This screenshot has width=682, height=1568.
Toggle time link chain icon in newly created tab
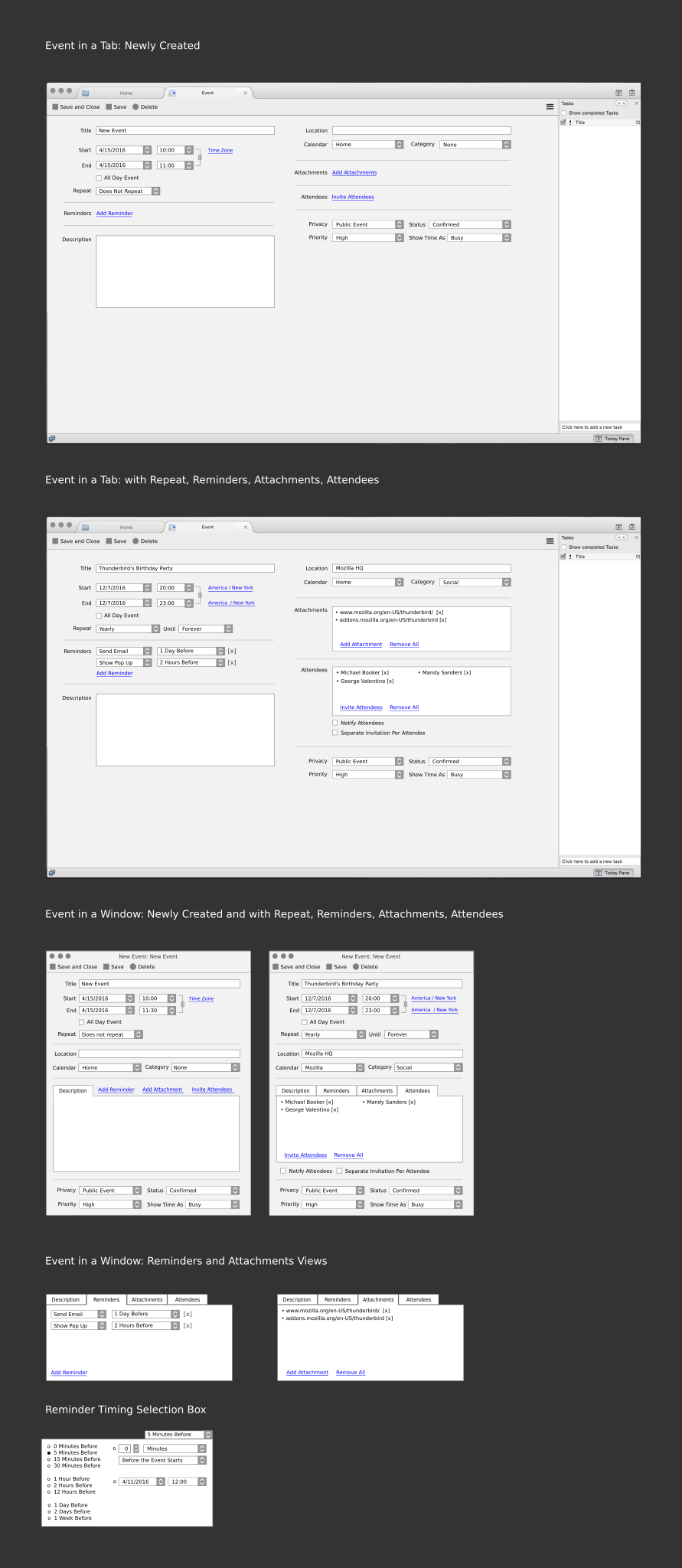point(200,158)
